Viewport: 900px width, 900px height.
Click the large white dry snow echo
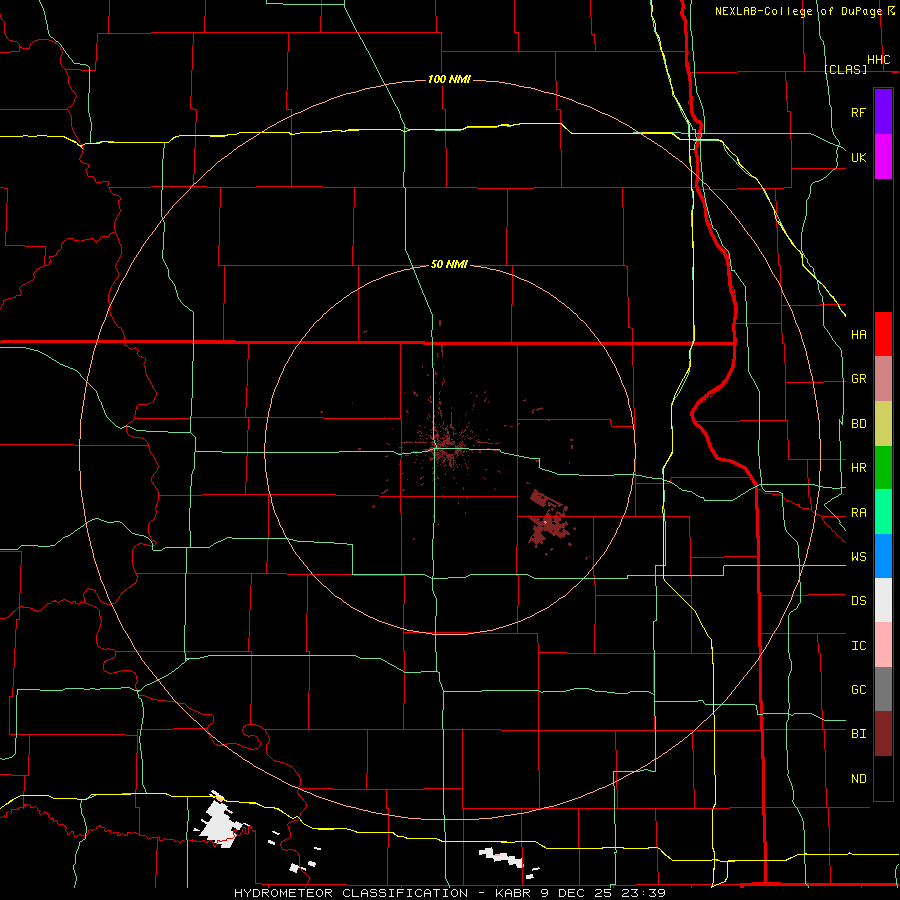click(221, 821)
